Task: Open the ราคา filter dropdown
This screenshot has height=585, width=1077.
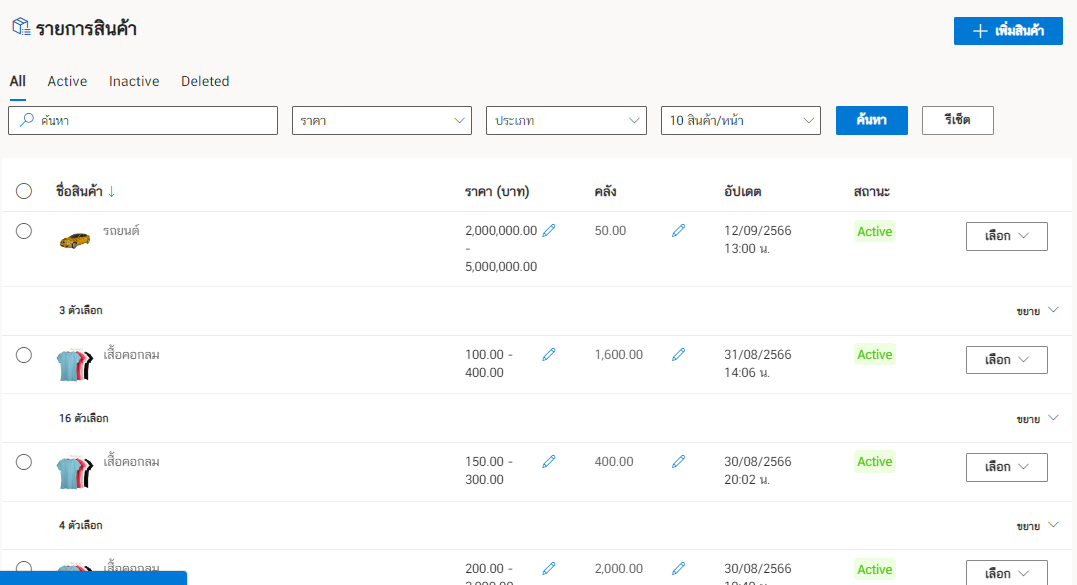Action: pyautogui.click(x=381, y=121)
